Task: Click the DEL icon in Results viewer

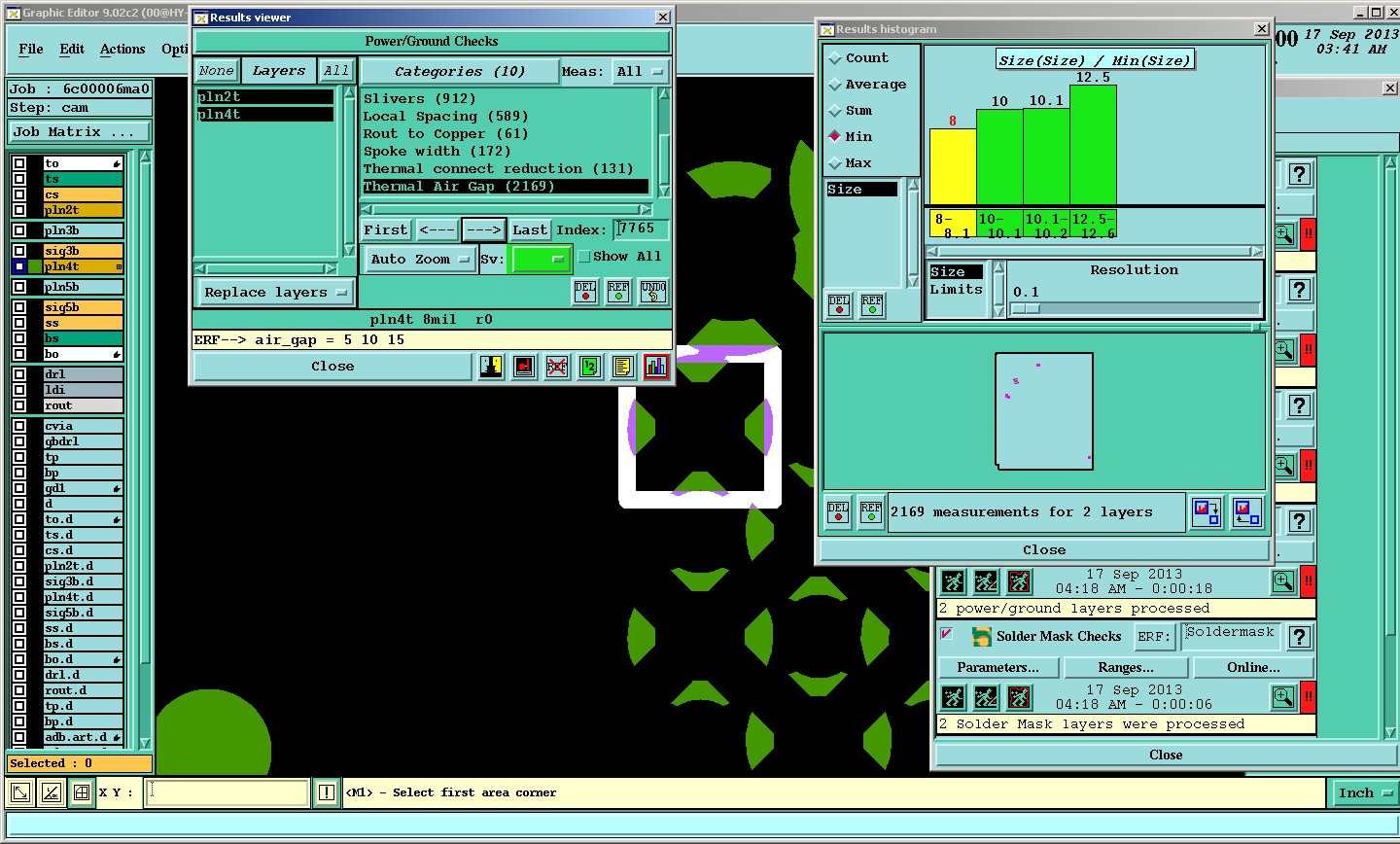Action: pyautogui.click(x=585, y=292)
